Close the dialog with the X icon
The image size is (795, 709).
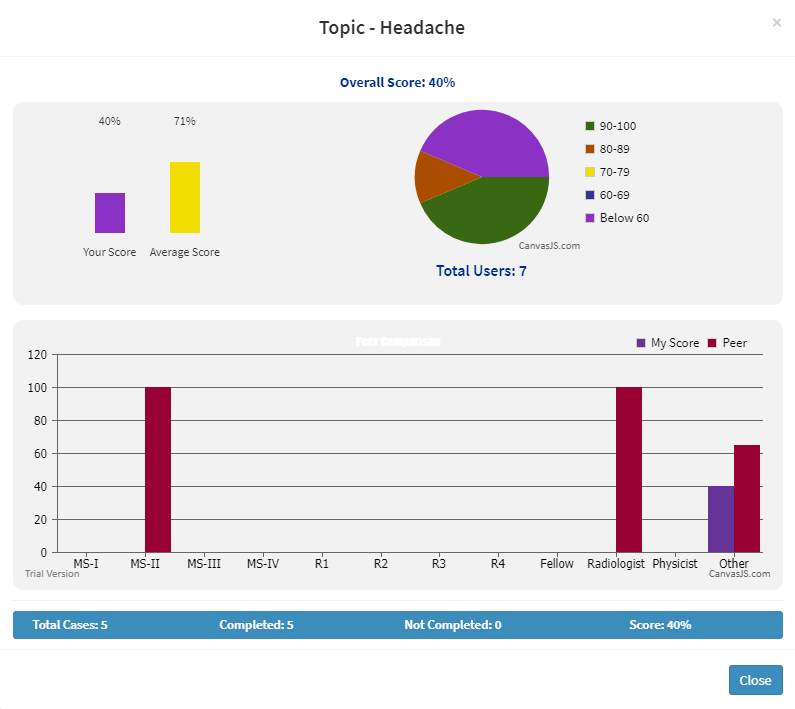tap(777, 22)
